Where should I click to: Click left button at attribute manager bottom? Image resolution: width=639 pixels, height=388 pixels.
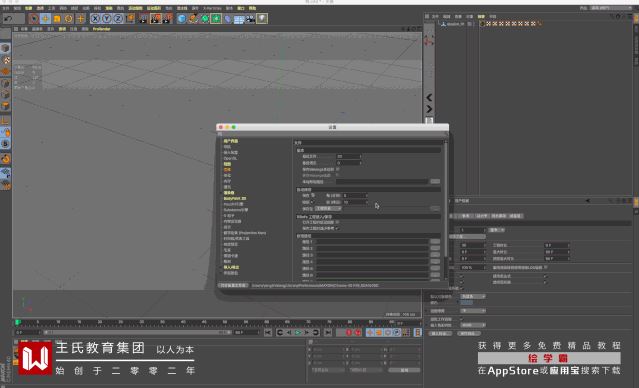(441, 333)
